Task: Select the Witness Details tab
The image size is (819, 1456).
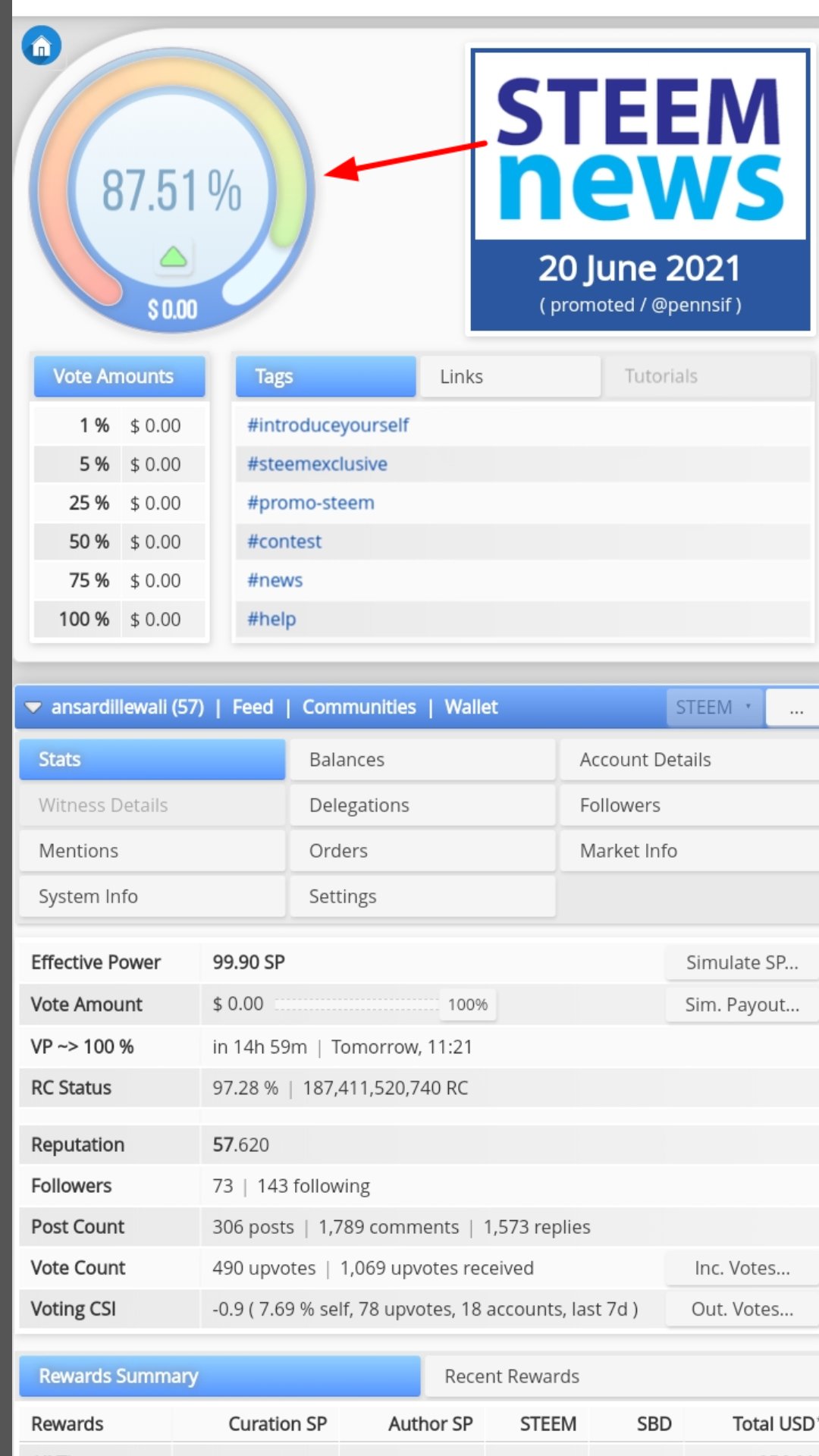Action: pyautogui.click(x=152, y=805)
